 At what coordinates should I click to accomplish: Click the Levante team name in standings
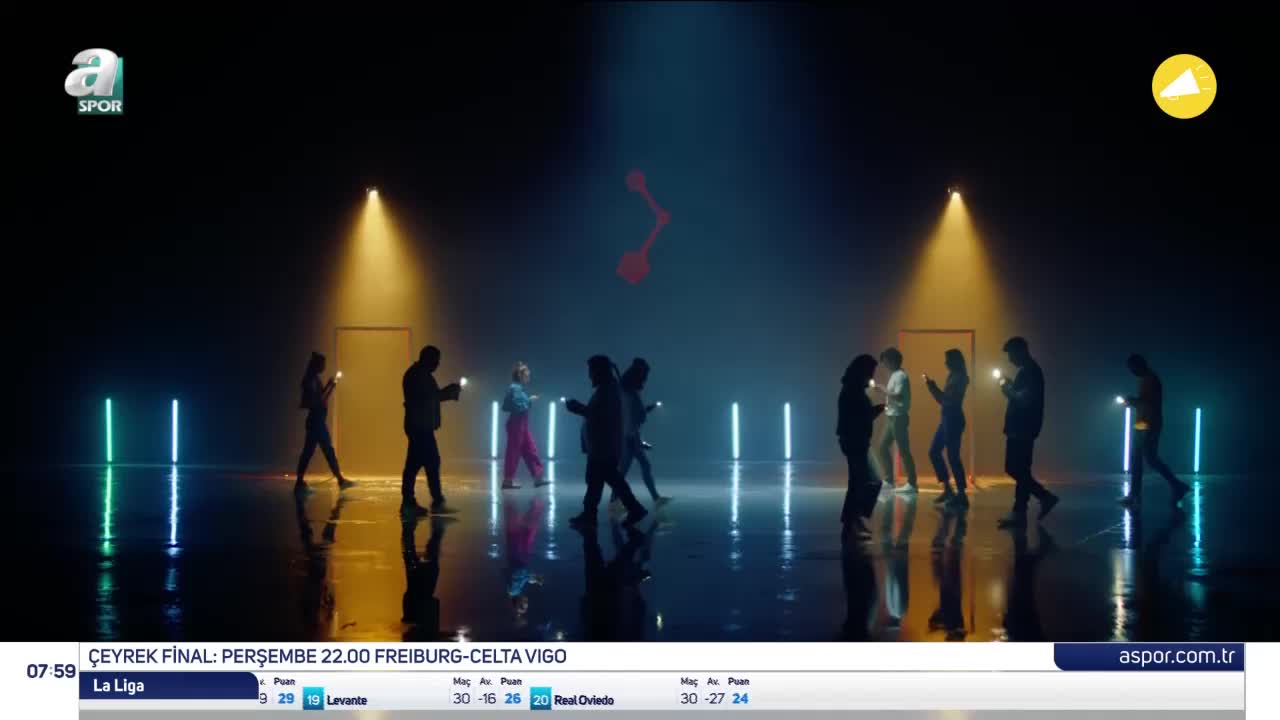click(347, 700)
